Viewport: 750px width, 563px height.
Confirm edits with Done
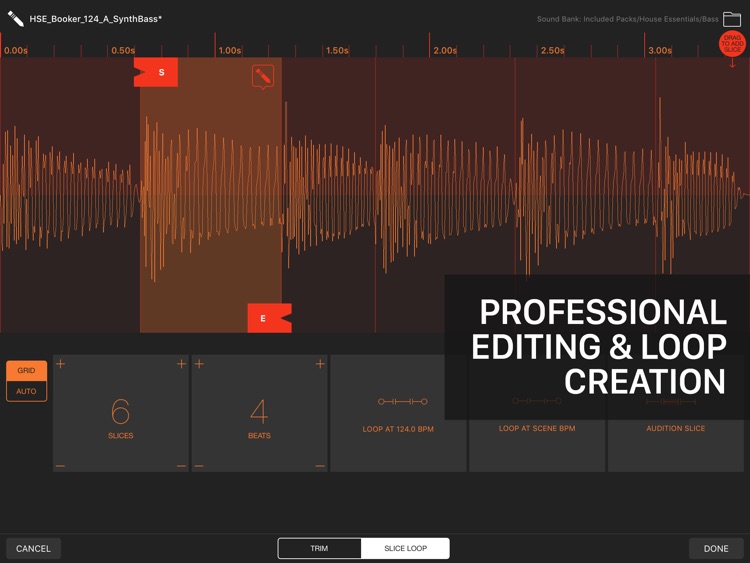[x=716, y=549]
